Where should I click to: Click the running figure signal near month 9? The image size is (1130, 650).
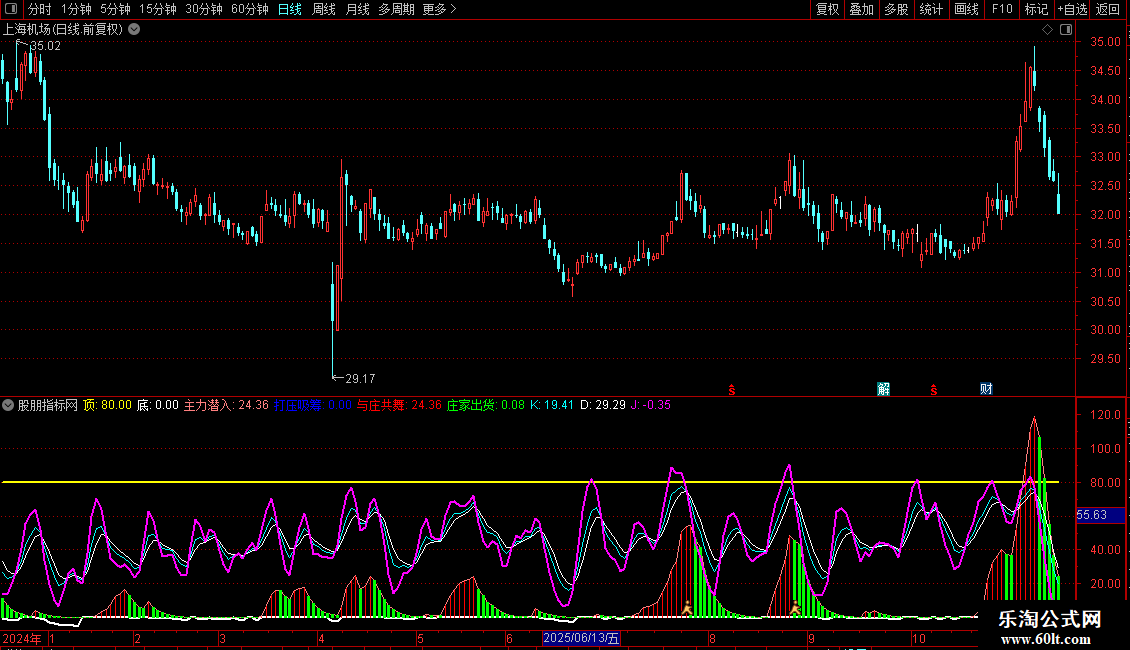click(795, 607)
